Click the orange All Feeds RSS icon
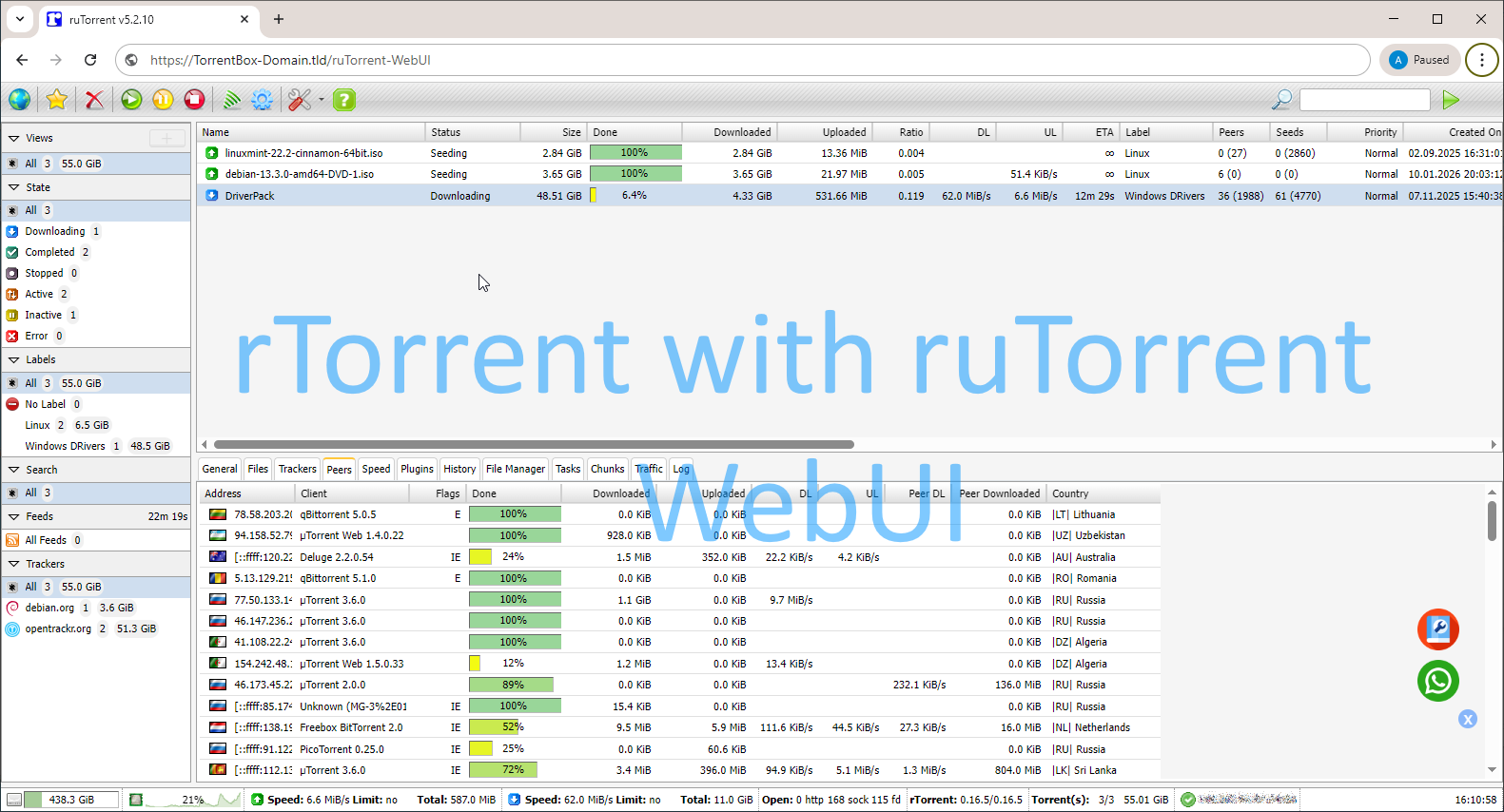This screenshot has height=812, width=1504. (12, 540)
